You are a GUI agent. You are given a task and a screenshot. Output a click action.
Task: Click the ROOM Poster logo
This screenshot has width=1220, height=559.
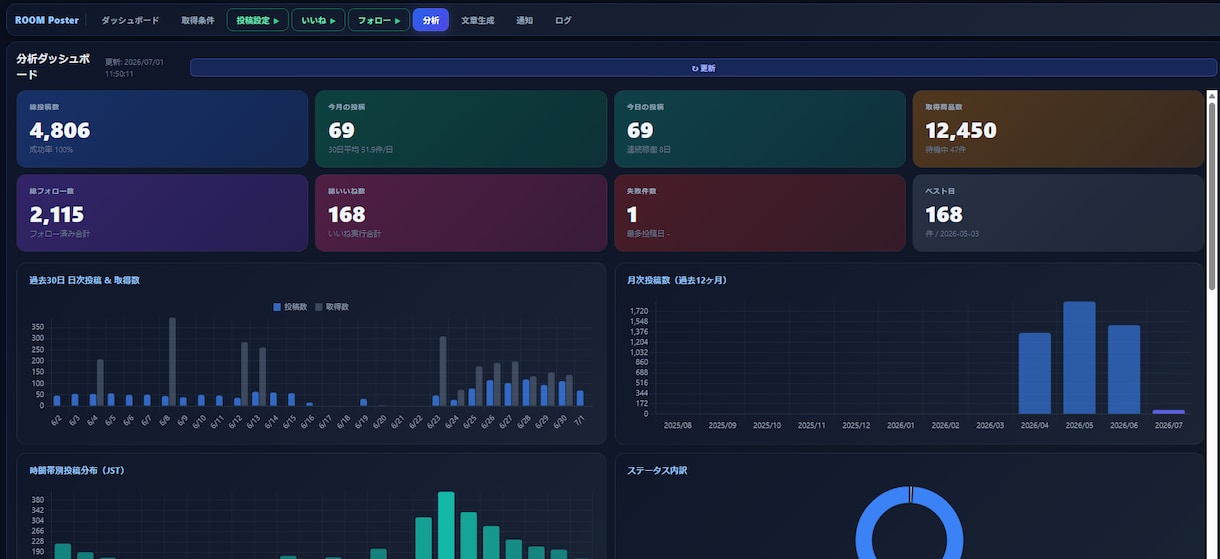pos(47,20)
